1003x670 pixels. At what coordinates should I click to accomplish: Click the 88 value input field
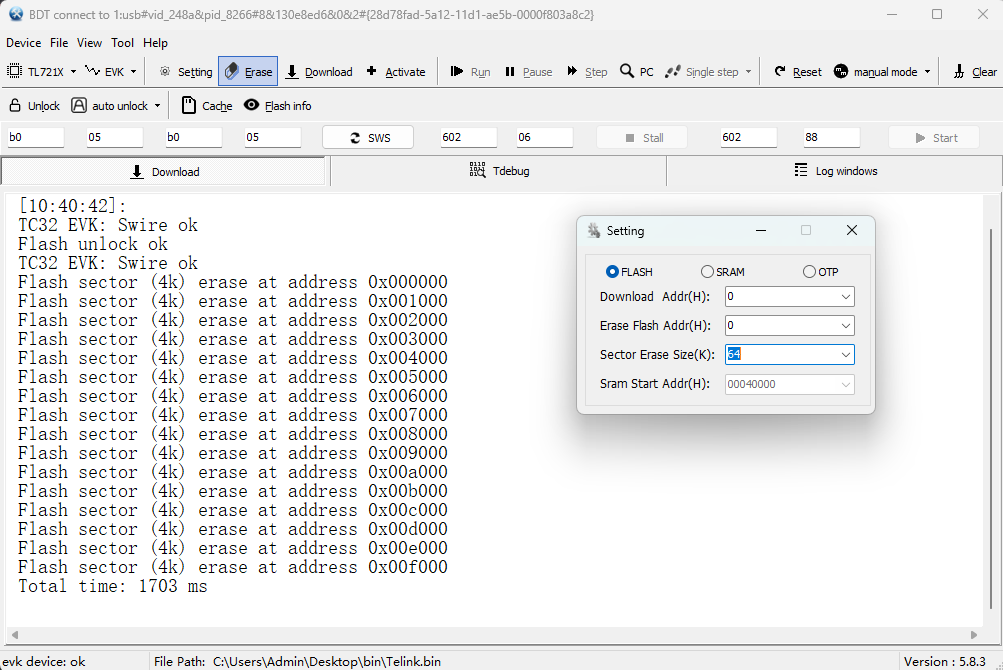pyautogui.click(x=832, y=137)
